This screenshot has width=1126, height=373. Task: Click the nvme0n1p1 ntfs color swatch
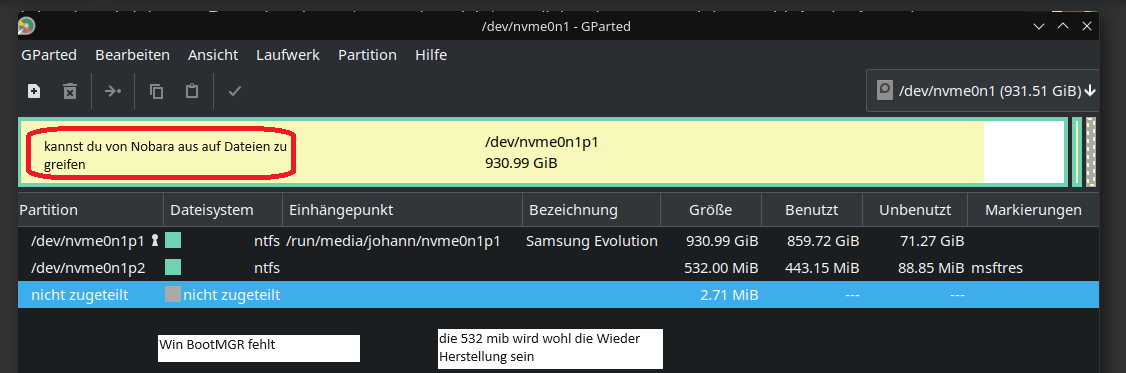pos(172,240)
